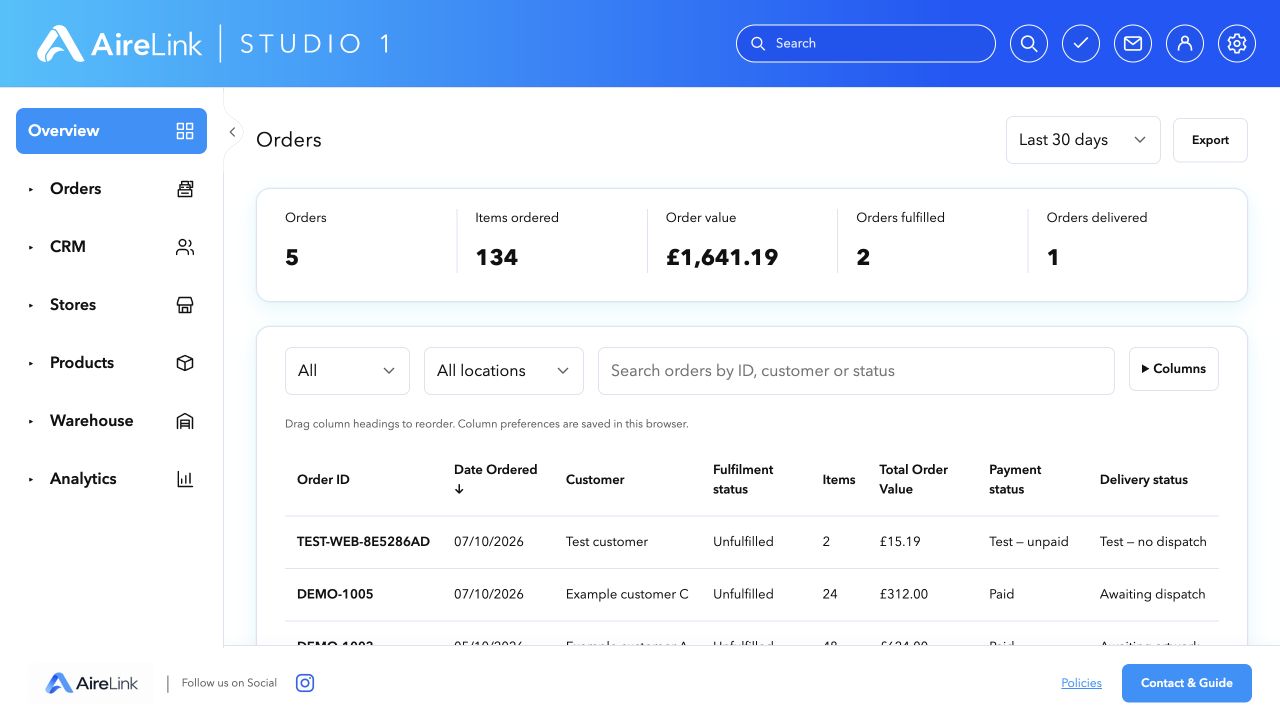
Task: Click the £15.19 order value
Action: pos(900,542)
